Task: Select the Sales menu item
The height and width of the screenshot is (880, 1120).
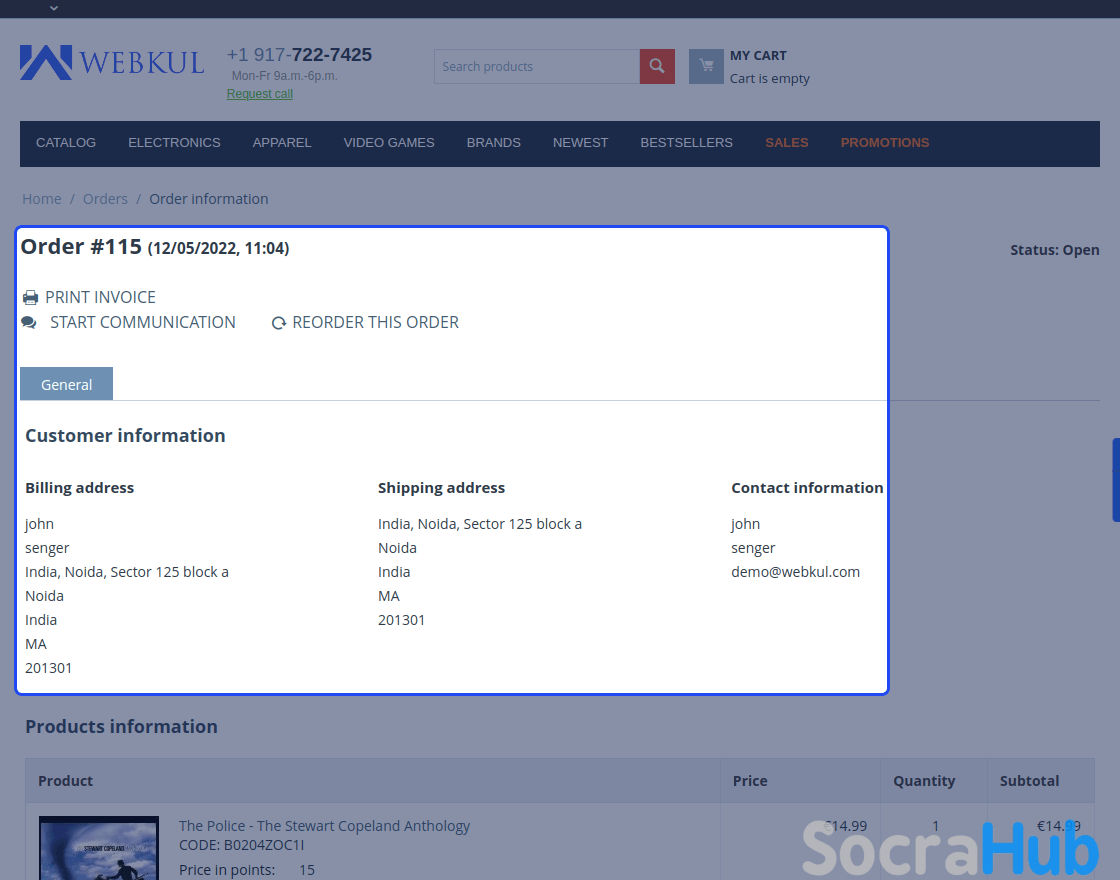Action: pos(787,143)
